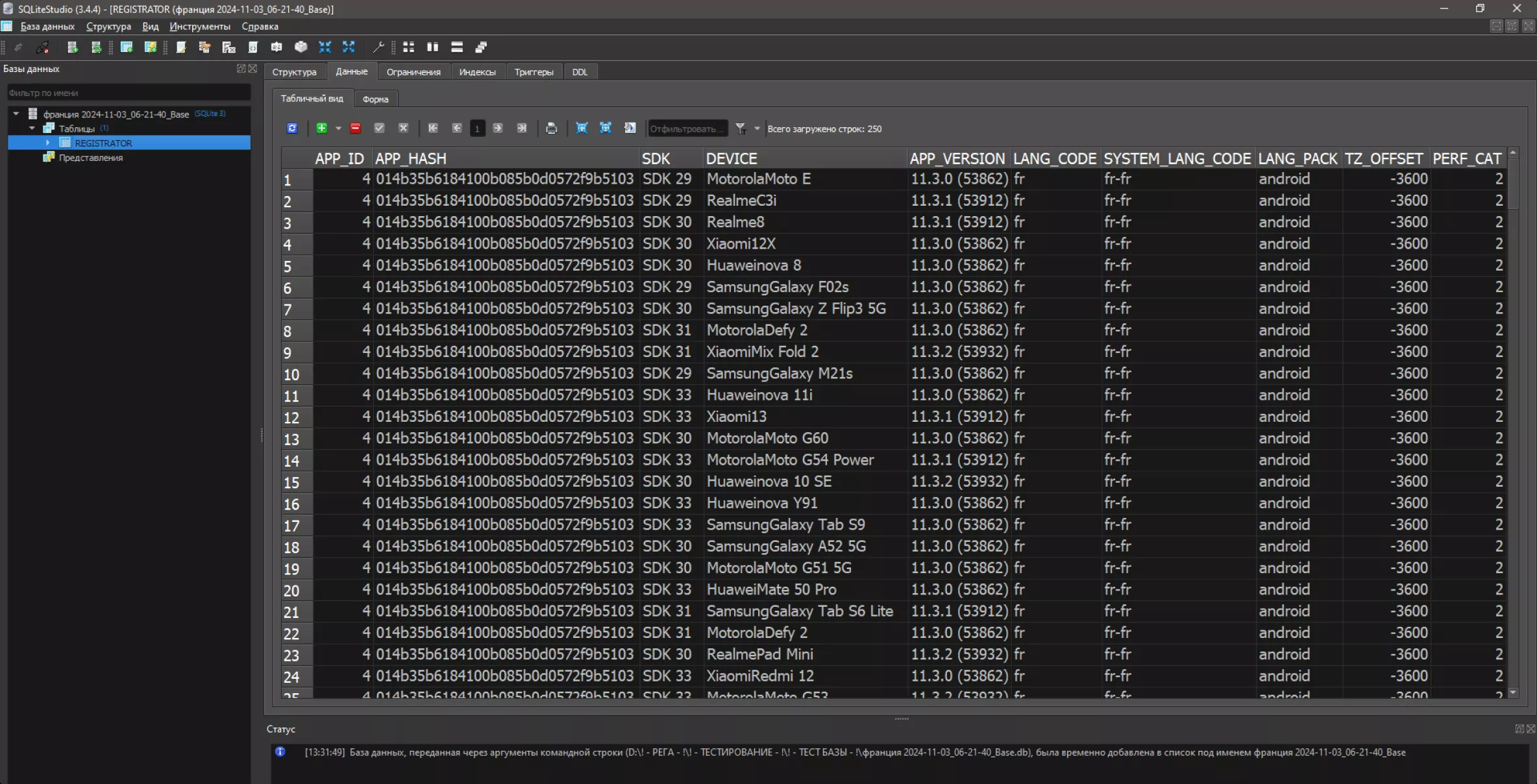
Task: Tile windows horizontally icon
Action: point(457,47)
